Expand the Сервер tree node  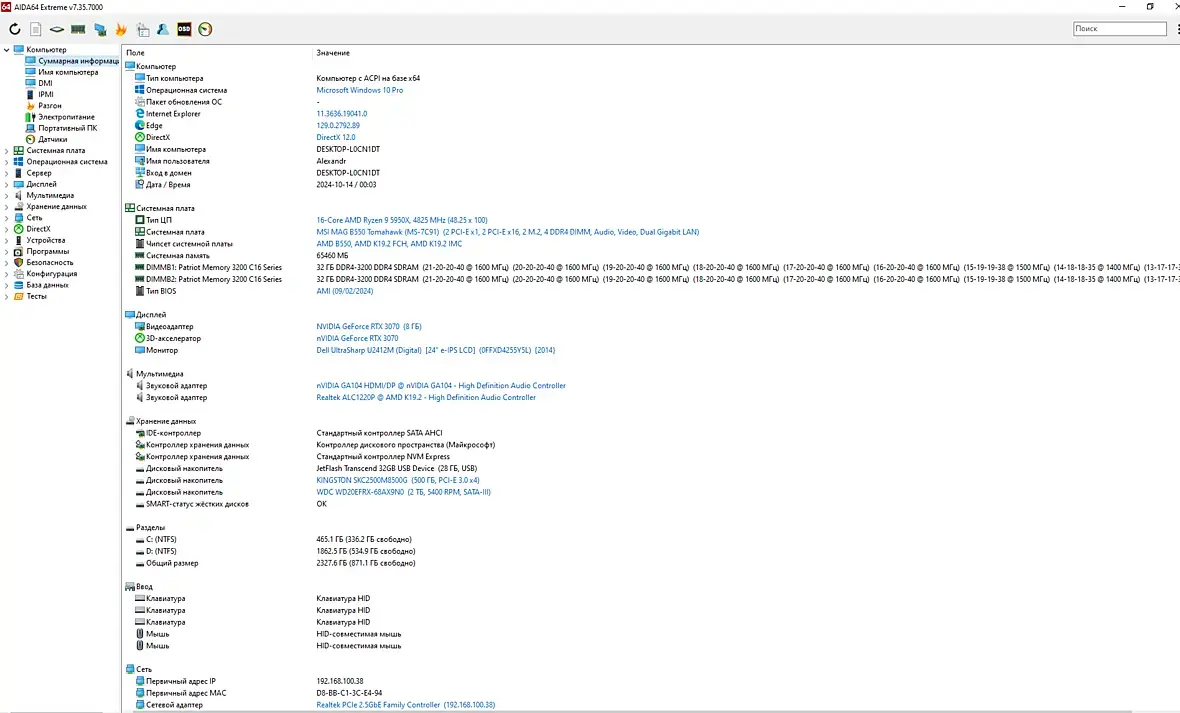click(7, 173)
